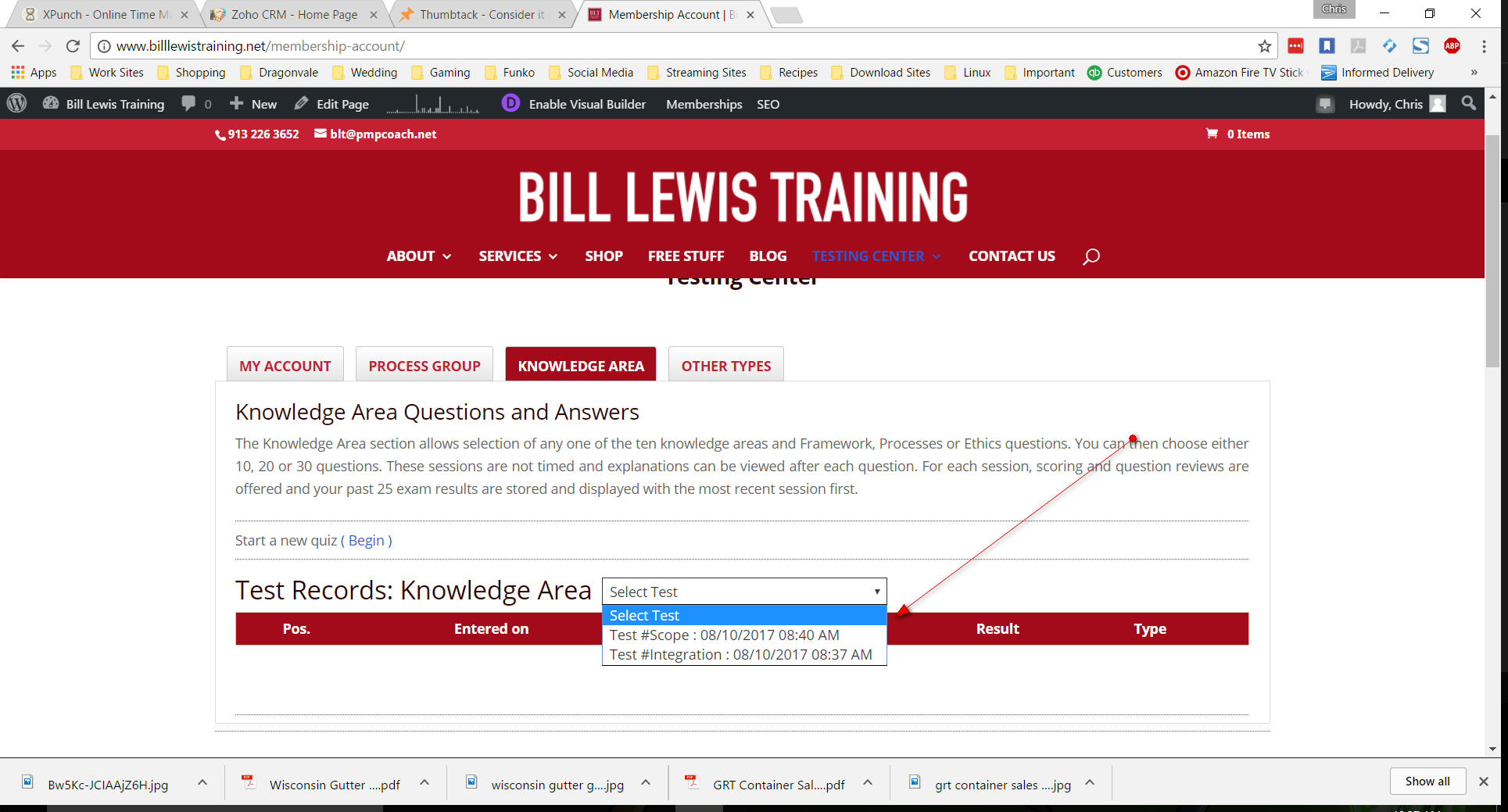Click the user avatar next to Howdy, Chris
The width and height of the screenshot is (1508, 812).
(x=1438, y=104)
